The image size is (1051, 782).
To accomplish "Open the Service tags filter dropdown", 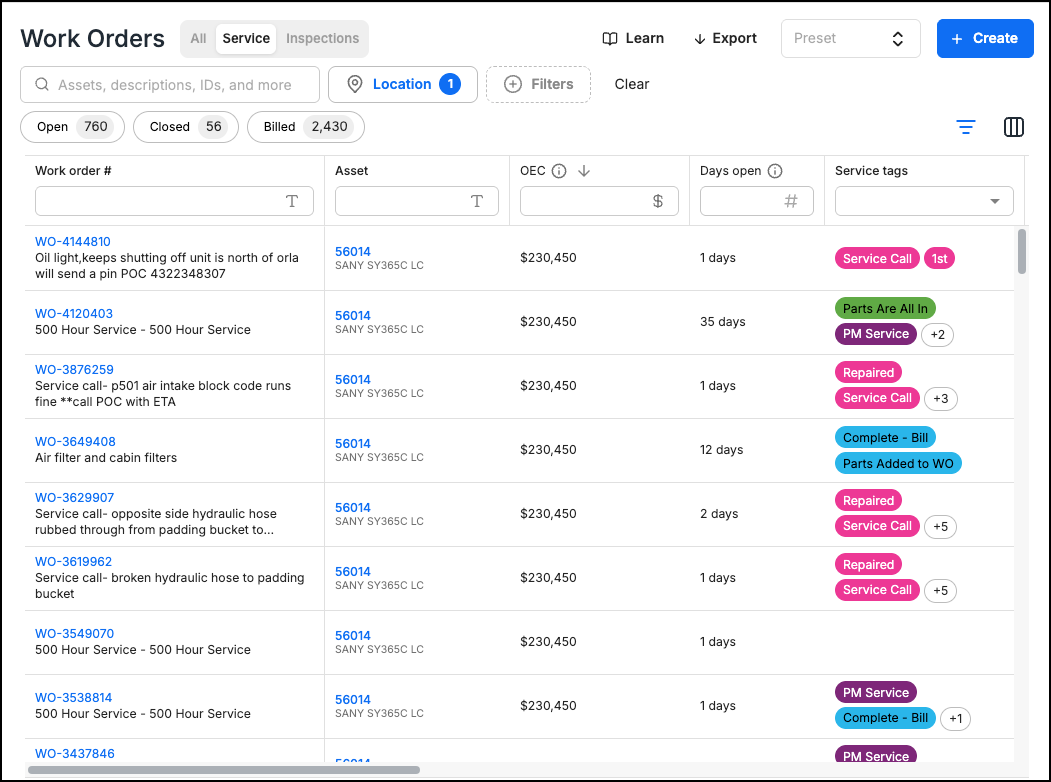I will [x=924, y=201].
